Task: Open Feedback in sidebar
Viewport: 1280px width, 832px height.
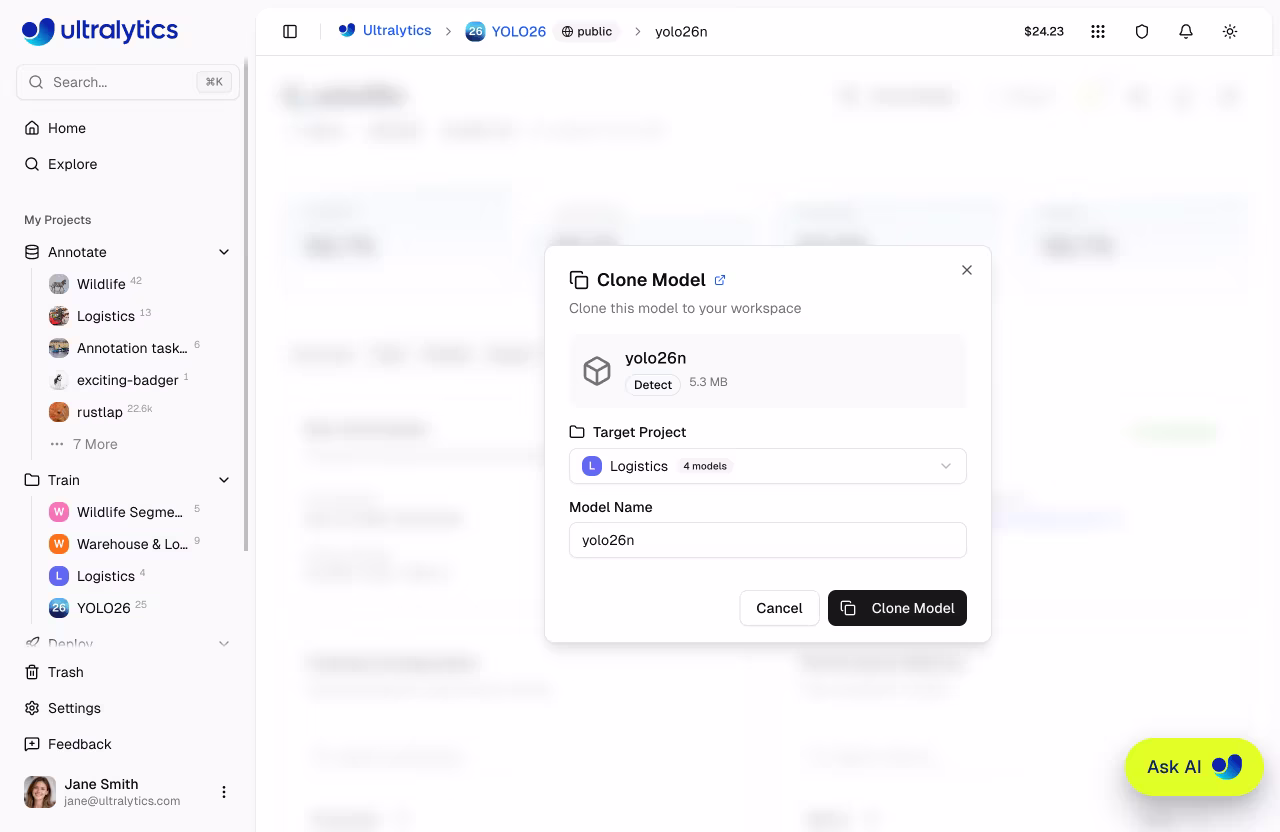Action: click(80, 744)
